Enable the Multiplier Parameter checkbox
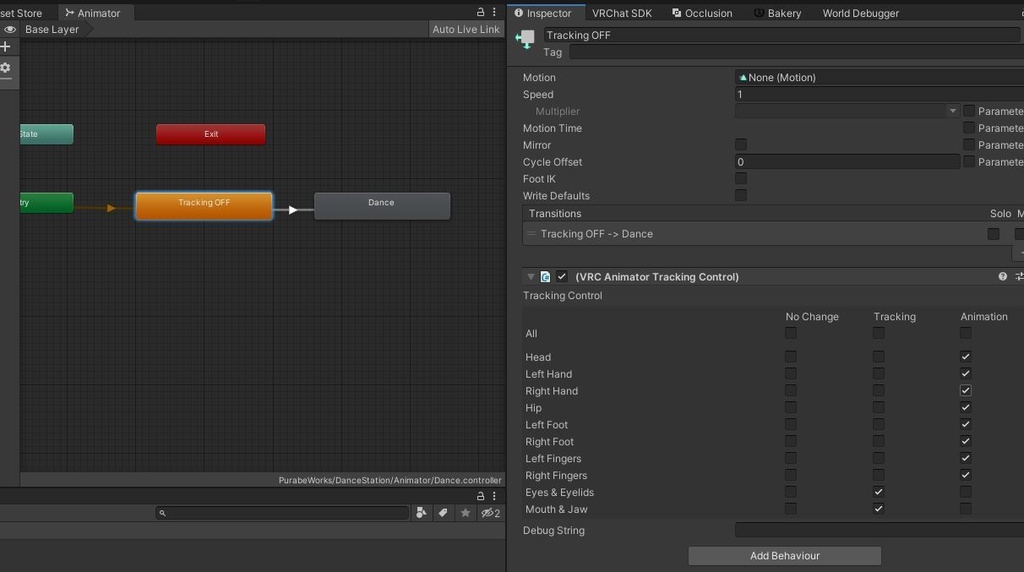 click(969, 110)
